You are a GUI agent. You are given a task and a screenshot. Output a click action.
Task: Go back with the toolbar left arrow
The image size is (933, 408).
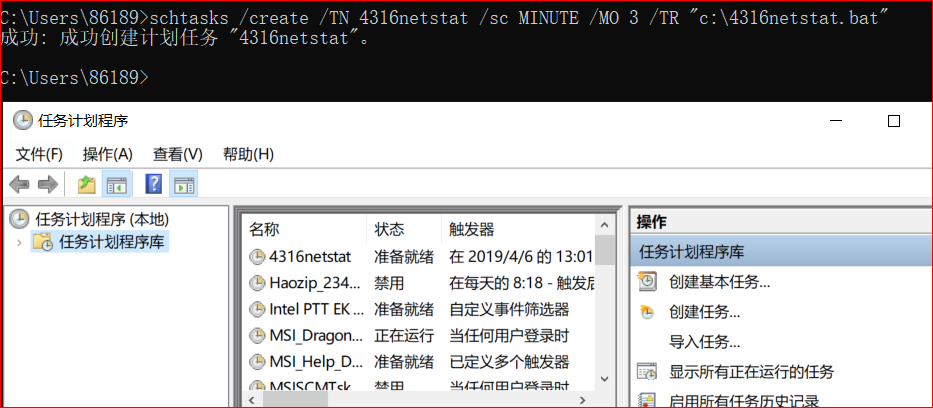20,184
